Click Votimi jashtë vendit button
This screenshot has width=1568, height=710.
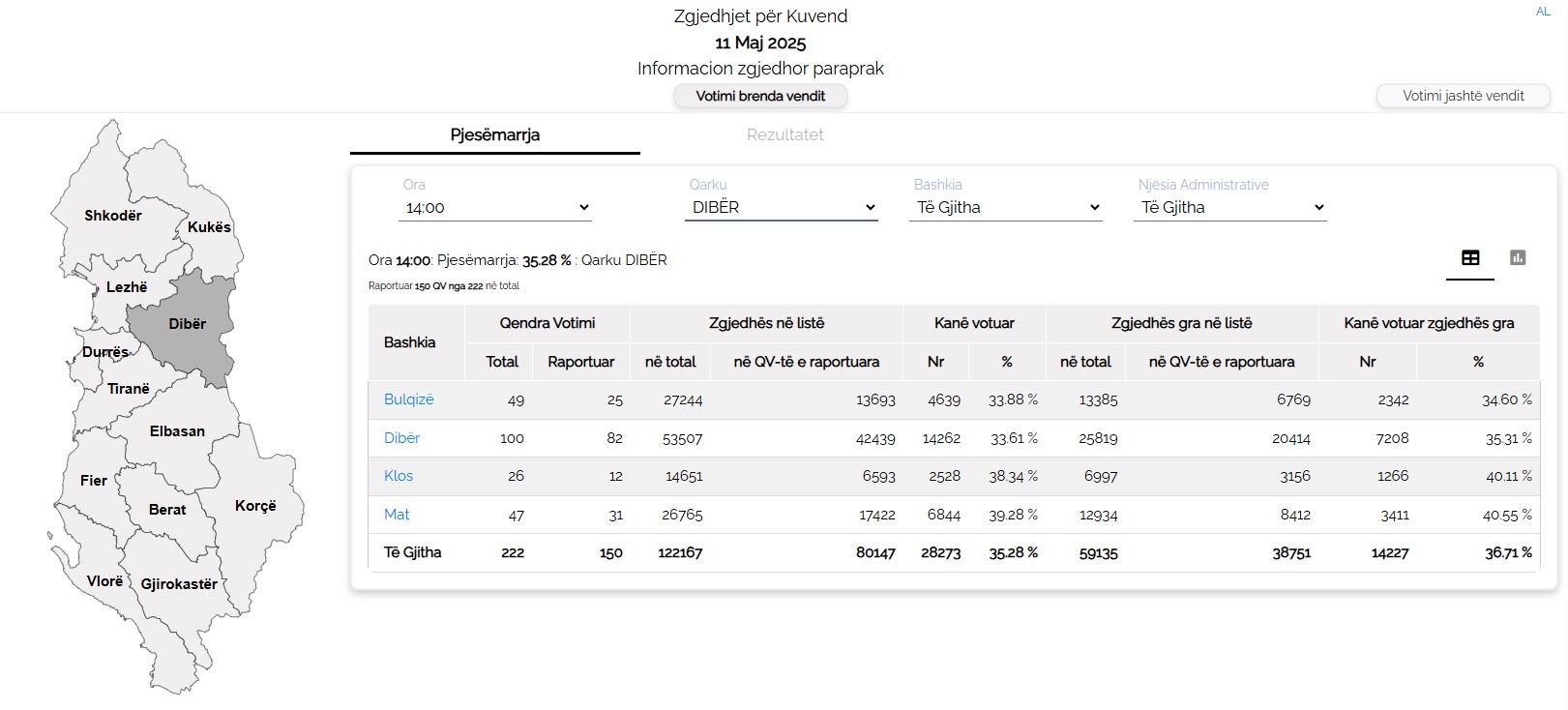click(x=1463, y=96)
